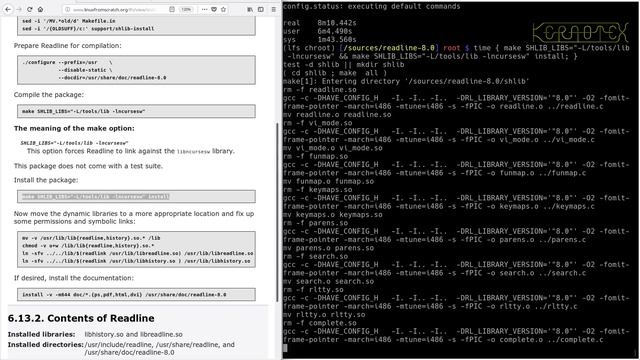This screenshot has height=360, width=640.
Task: Click the highlighted install command box
Action: coord(136,196)
